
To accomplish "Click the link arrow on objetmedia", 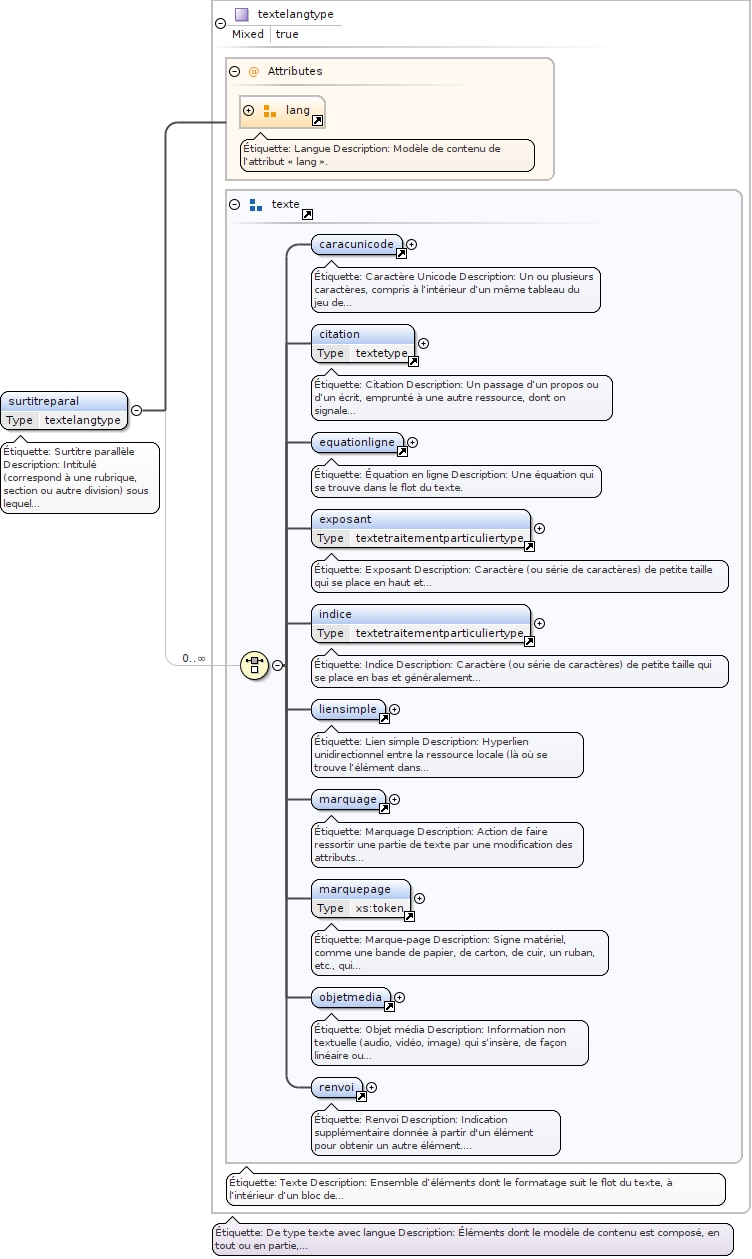I will [x=389, y=1006].
